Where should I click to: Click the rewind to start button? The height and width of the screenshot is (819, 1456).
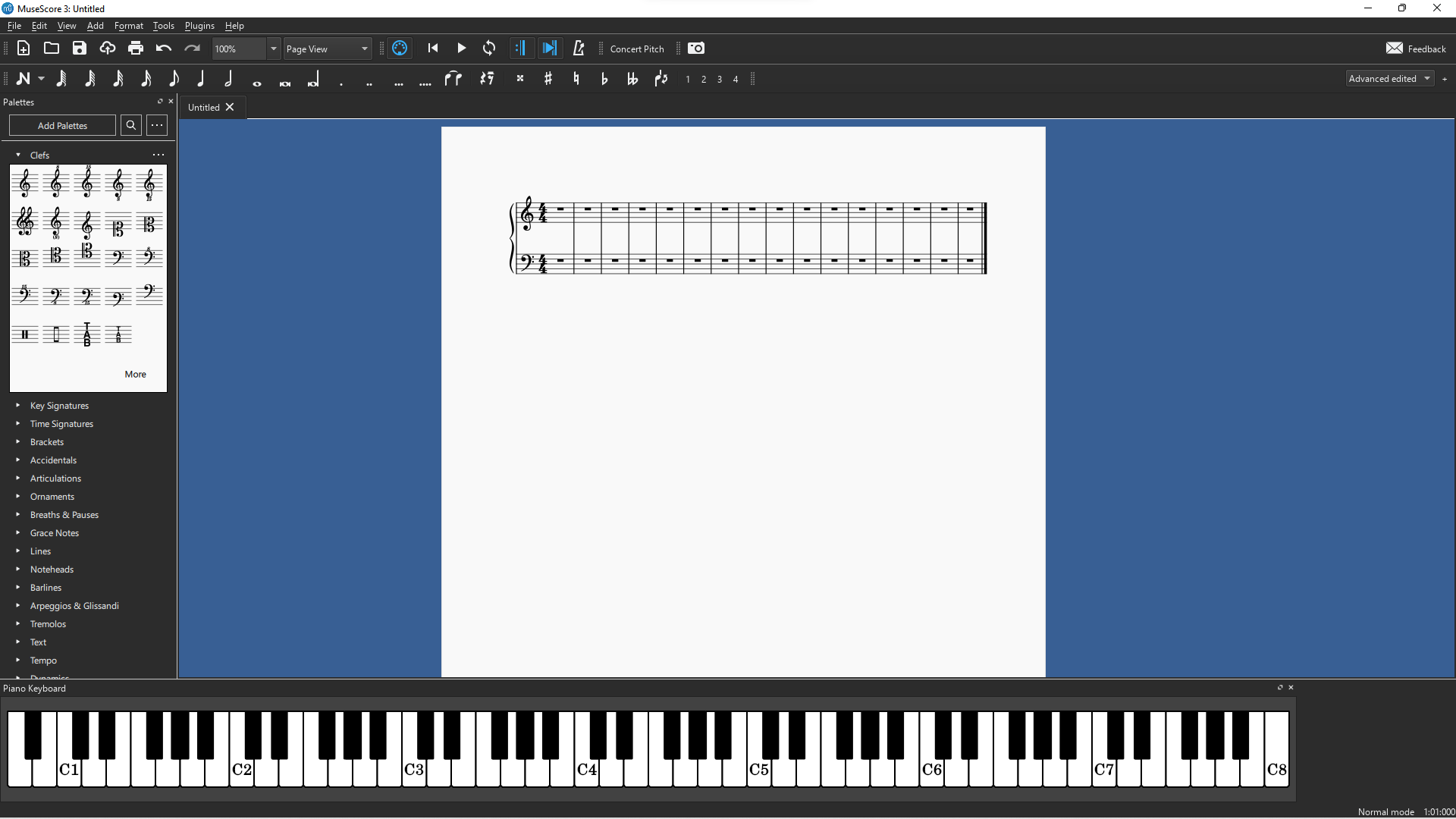(x=433, y=49)
